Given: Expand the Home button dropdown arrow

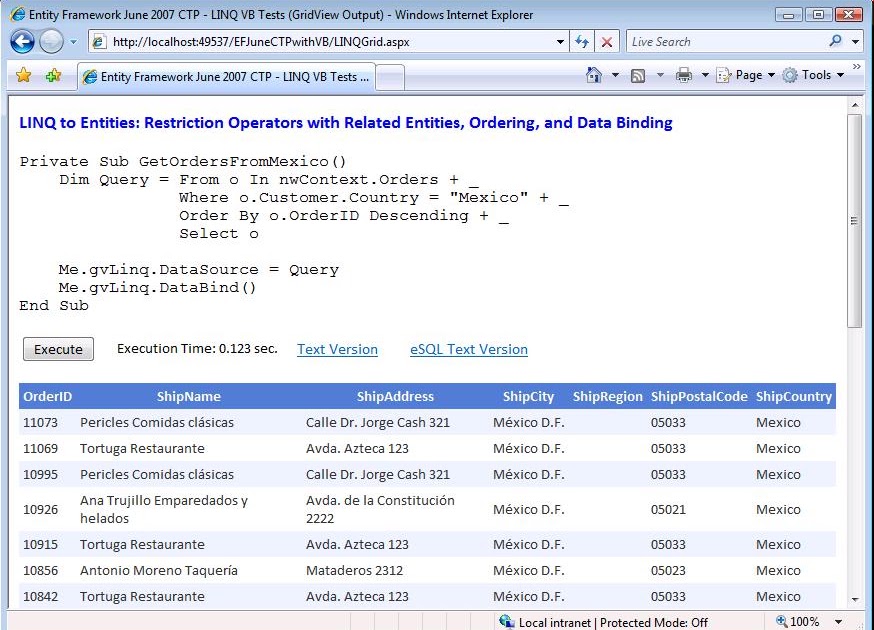Looking at the screenshot, I should [615, 75].
